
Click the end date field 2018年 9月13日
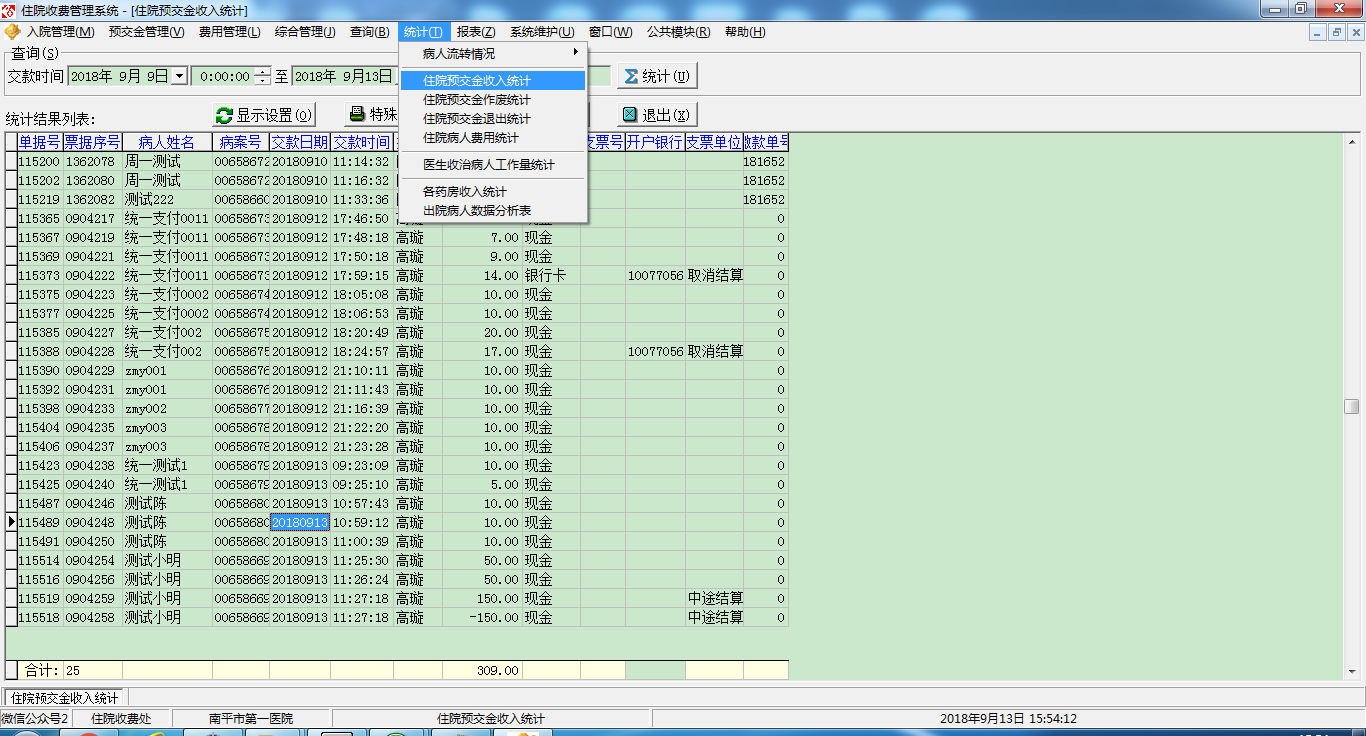coord(344,76)
